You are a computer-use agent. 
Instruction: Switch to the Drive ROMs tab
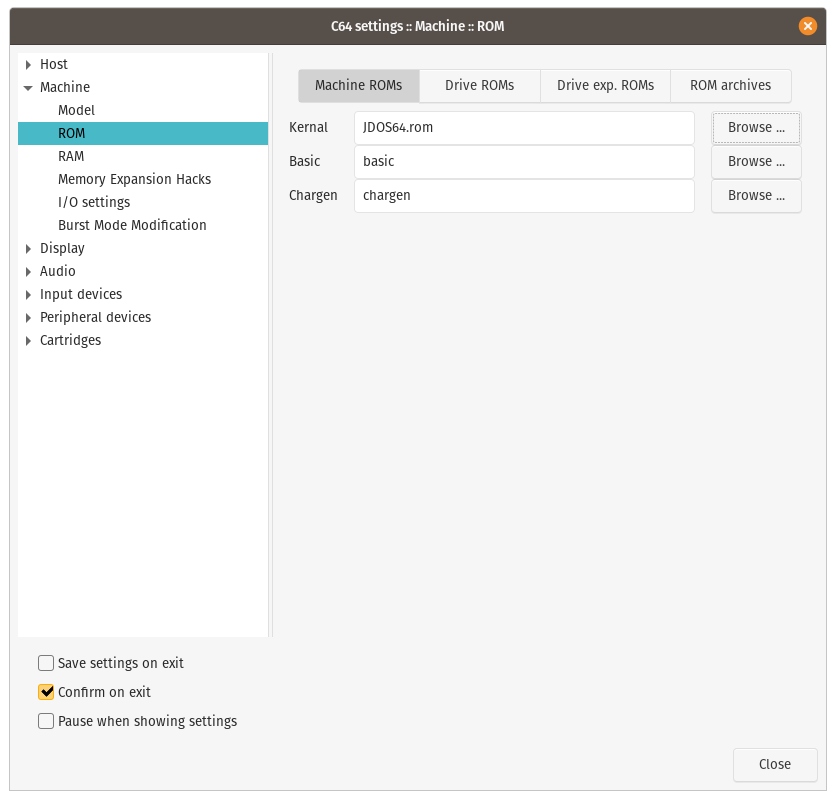[480, 85]
